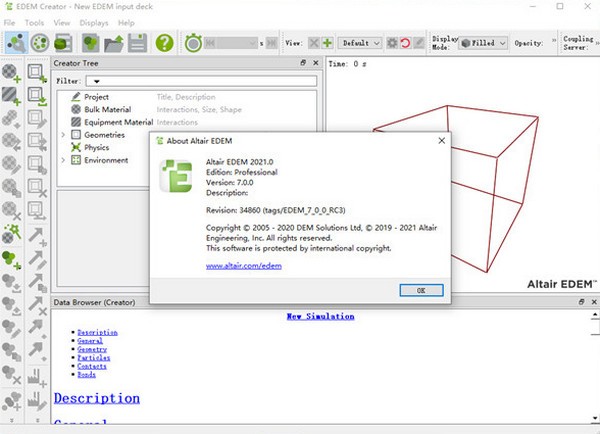Expand the Geometries tree node
This screenshot has width=600, height=434.
click(x=63, y=134)
